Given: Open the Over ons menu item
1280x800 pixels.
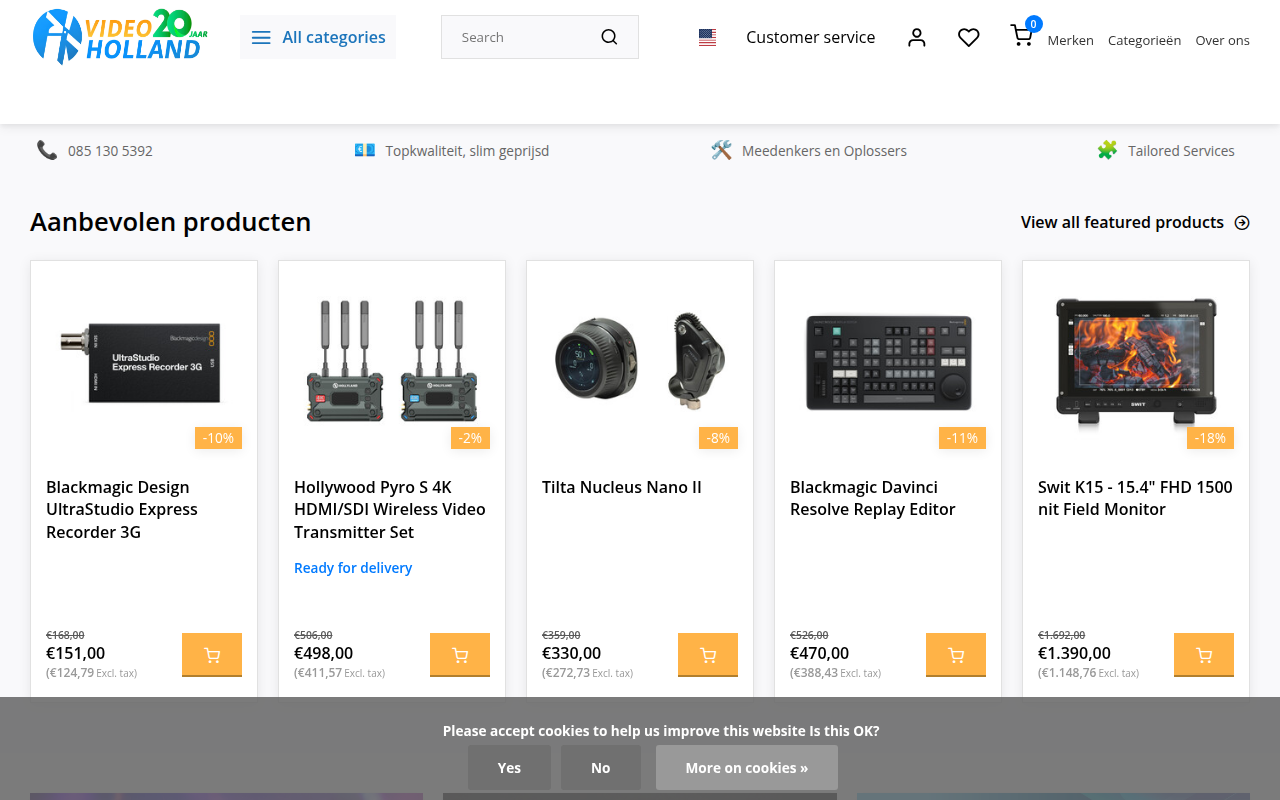Looking at the screenshot, I should coord(1222,40).
